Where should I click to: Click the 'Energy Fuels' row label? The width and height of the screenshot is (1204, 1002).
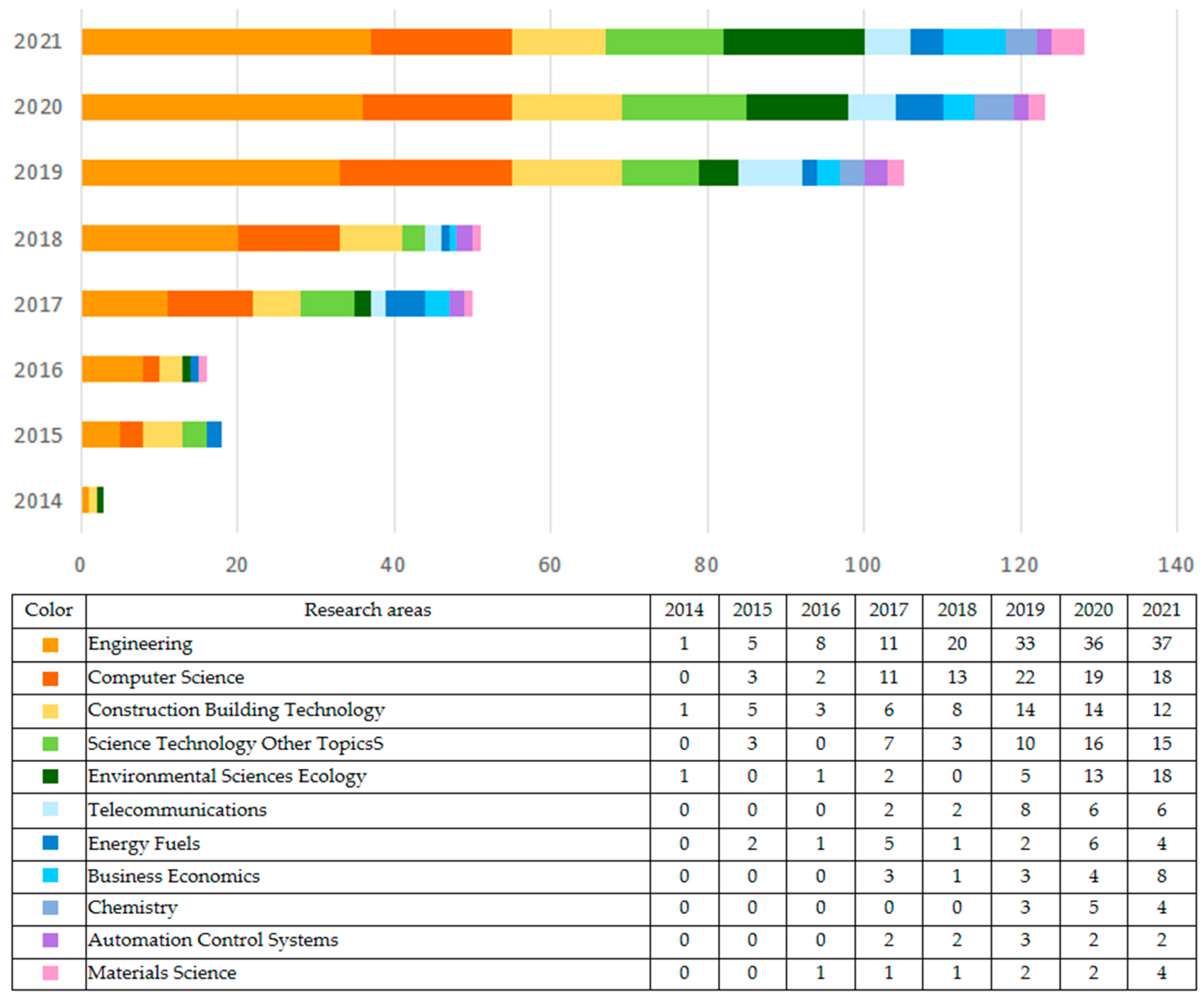(x=144, y=844)
